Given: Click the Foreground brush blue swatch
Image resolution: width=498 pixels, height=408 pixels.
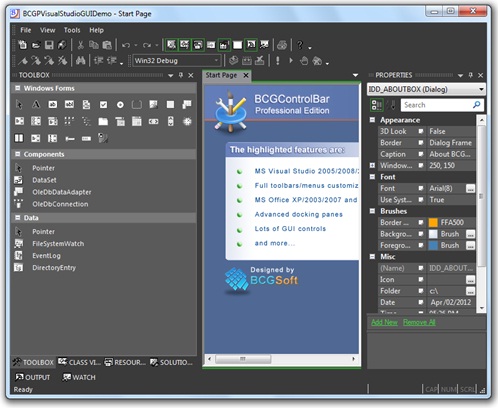Looking at the screenshot, I should [433, 245].
